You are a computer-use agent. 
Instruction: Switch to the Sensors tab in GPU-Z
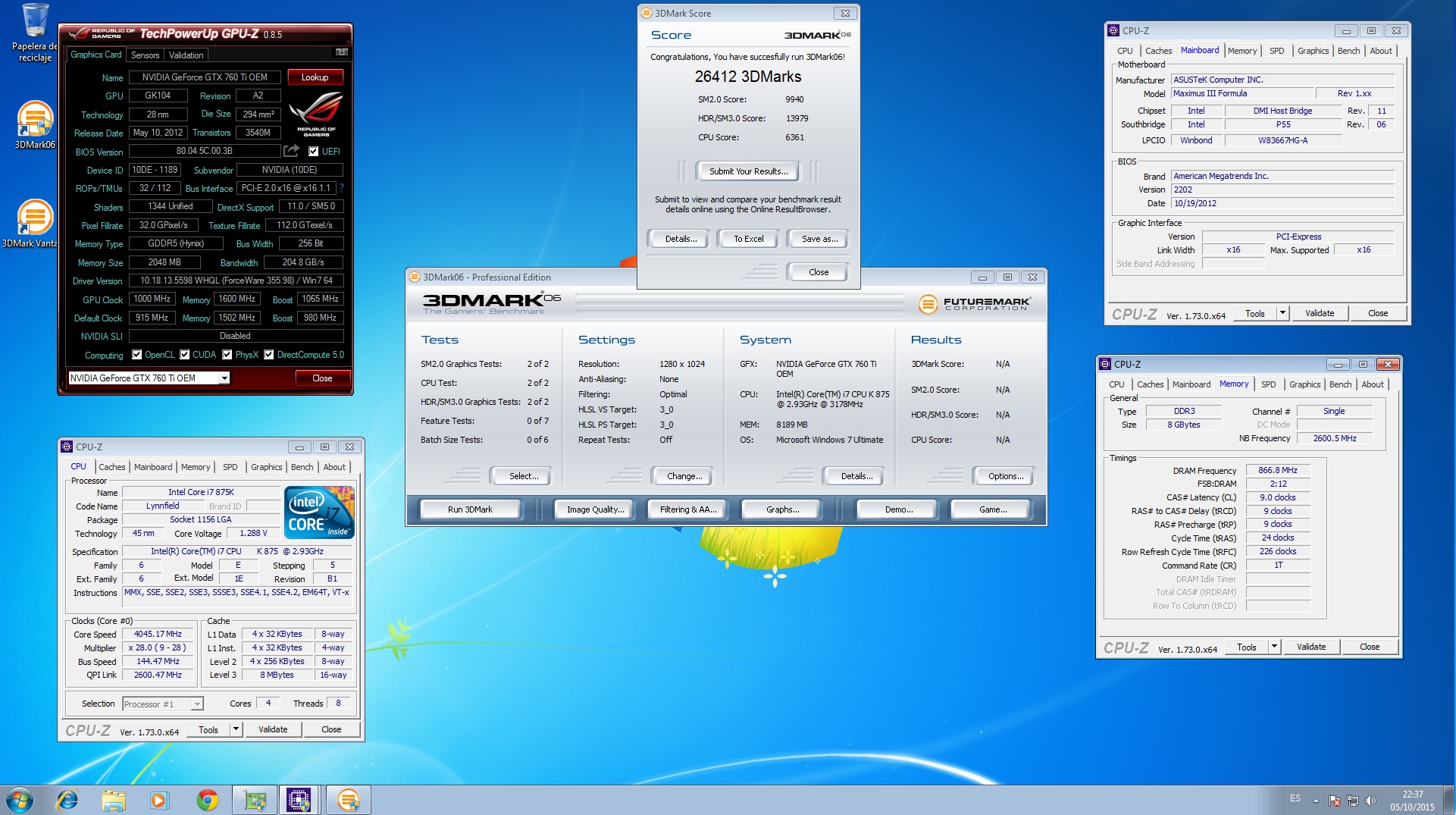(145, 55)
